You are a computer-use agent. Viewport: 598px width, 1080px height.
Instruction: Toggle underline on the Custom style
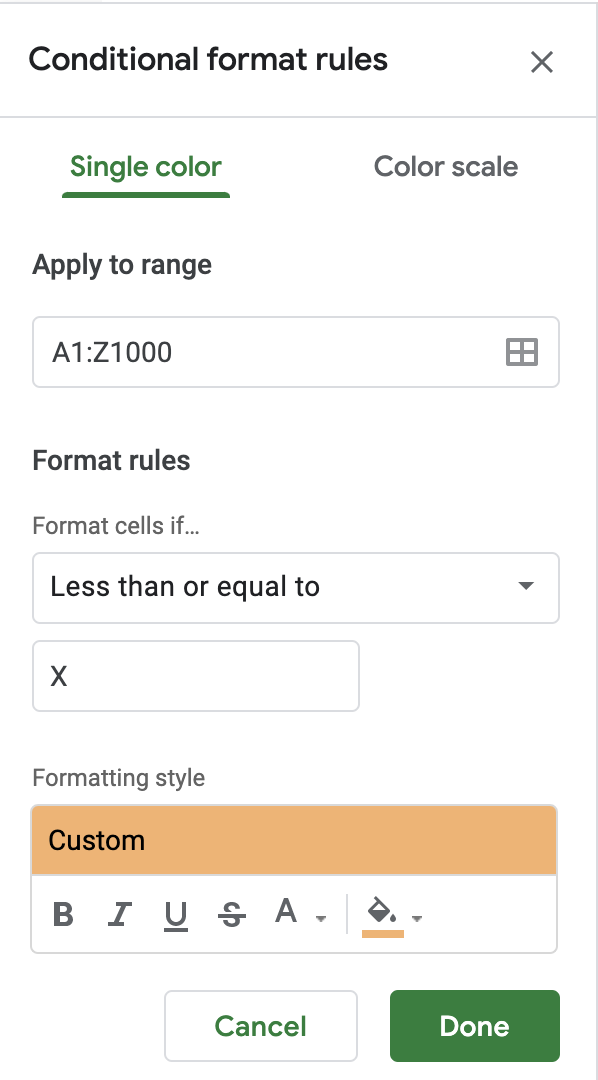coord(174,913)
